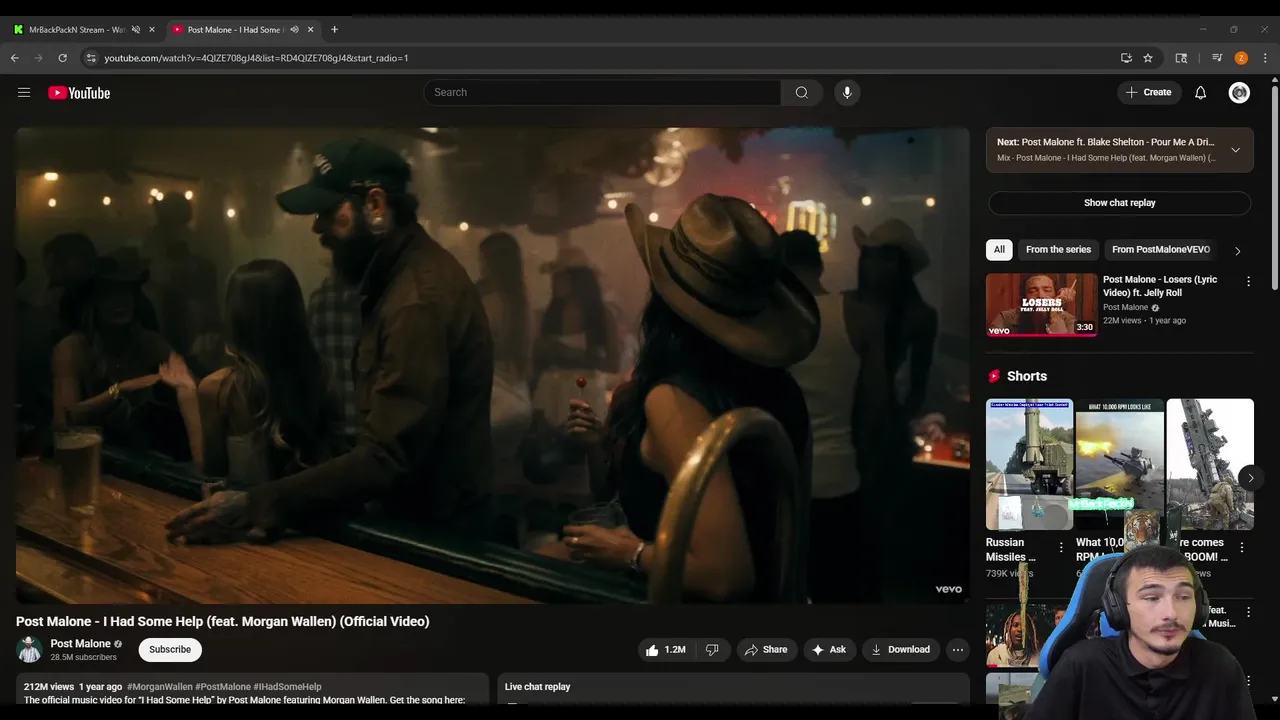
Task: Click the Create button
Action: point(1148,92)
